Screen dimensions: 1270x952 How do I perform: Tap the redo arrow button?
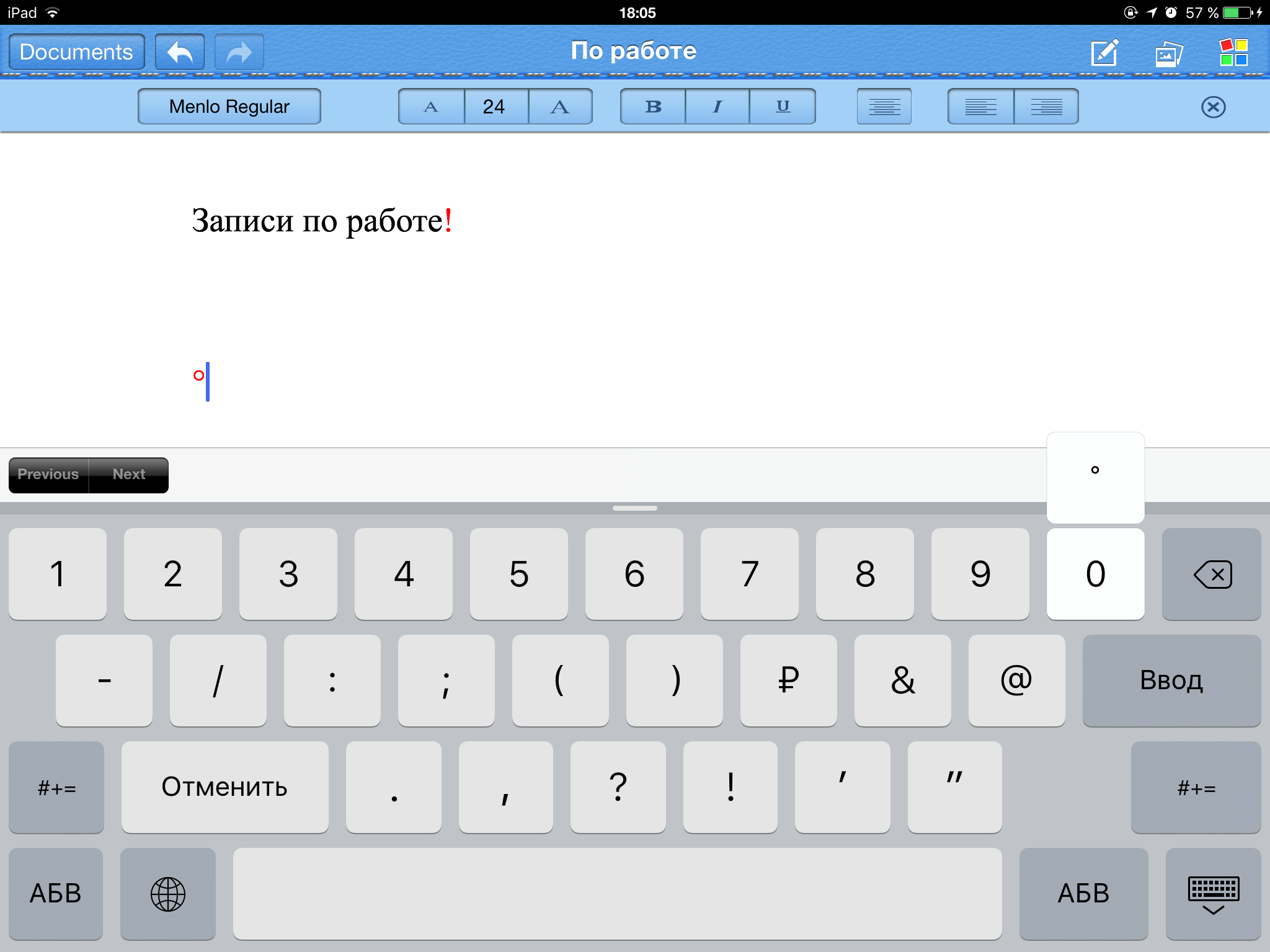coord(239,52)
